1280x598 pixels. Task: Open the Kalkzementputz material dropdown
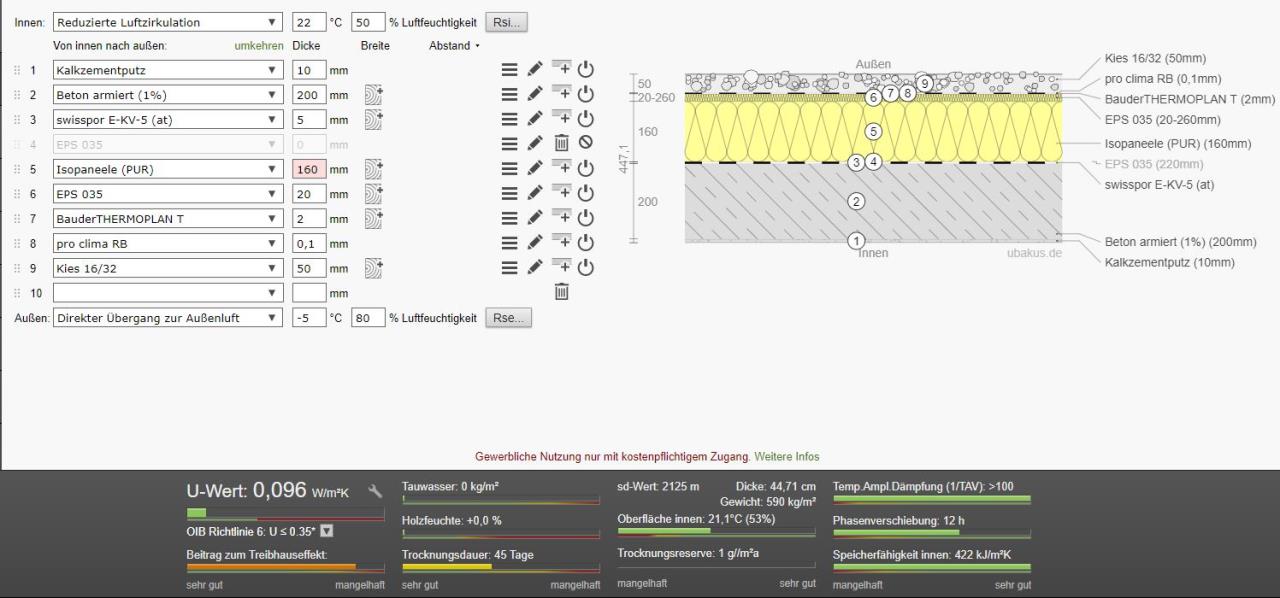pyautogui.click(x=168, y=70)
